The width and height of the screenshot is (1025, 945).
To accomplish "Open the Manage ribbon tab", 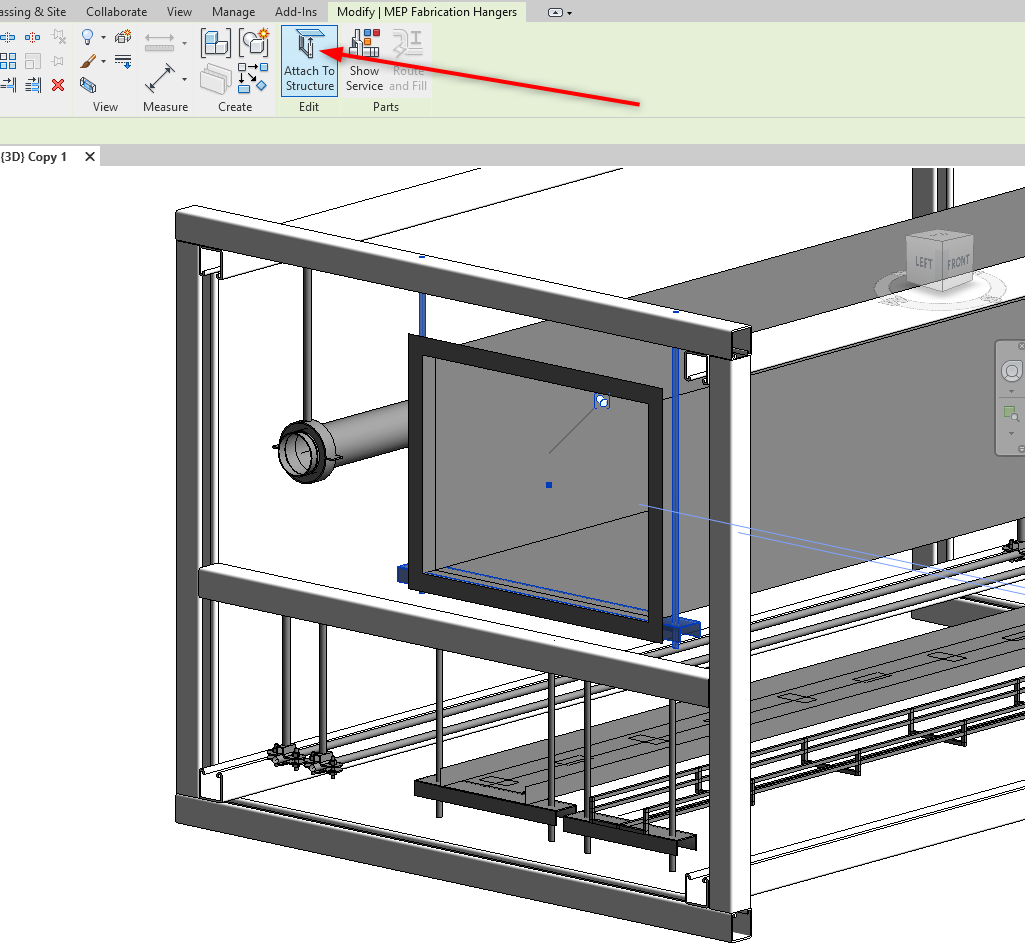I will click(x=233, y=12).
